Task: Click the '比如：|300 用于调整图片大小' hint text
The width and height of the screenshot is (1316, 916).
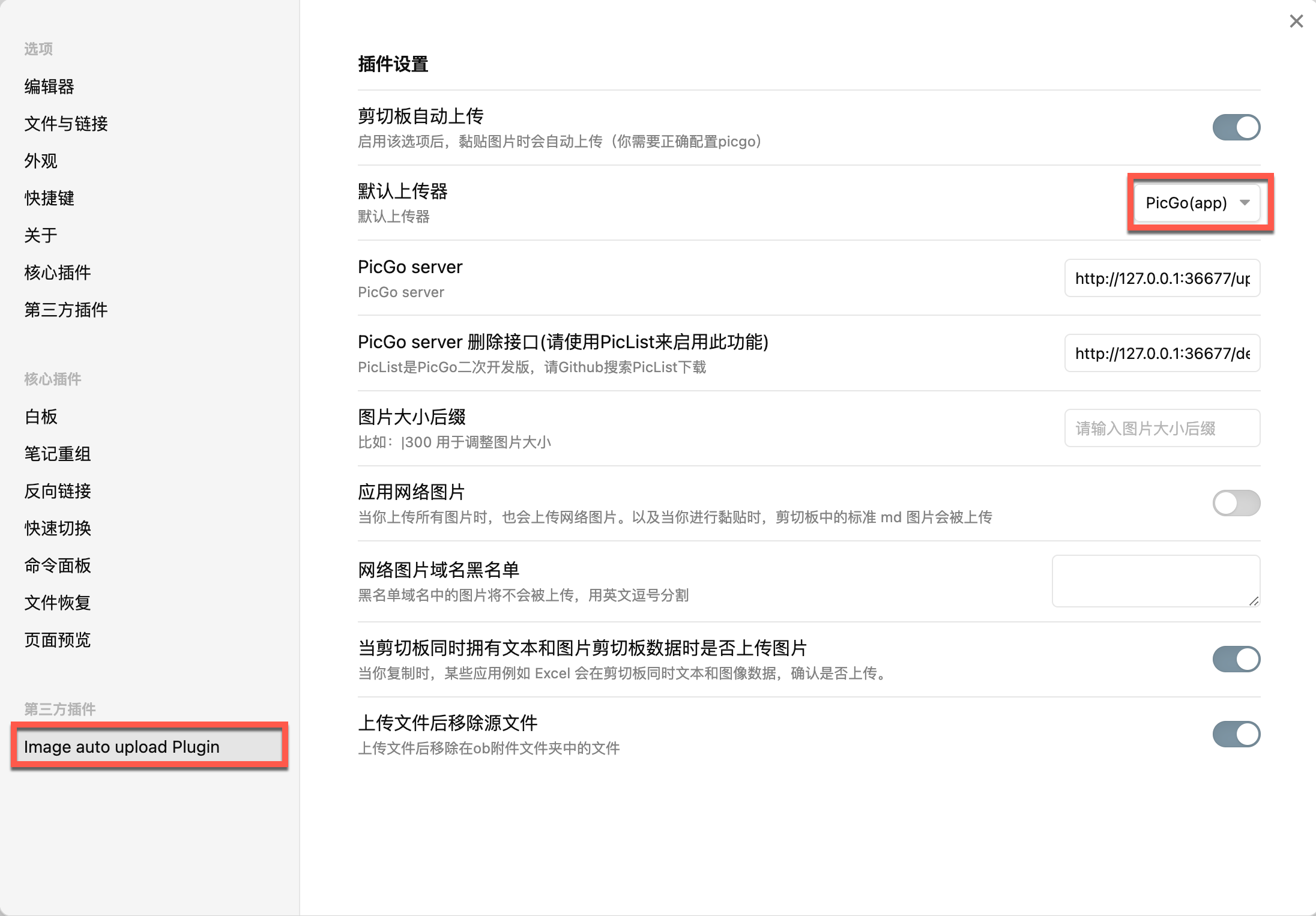Action: [x=454, y=442]
